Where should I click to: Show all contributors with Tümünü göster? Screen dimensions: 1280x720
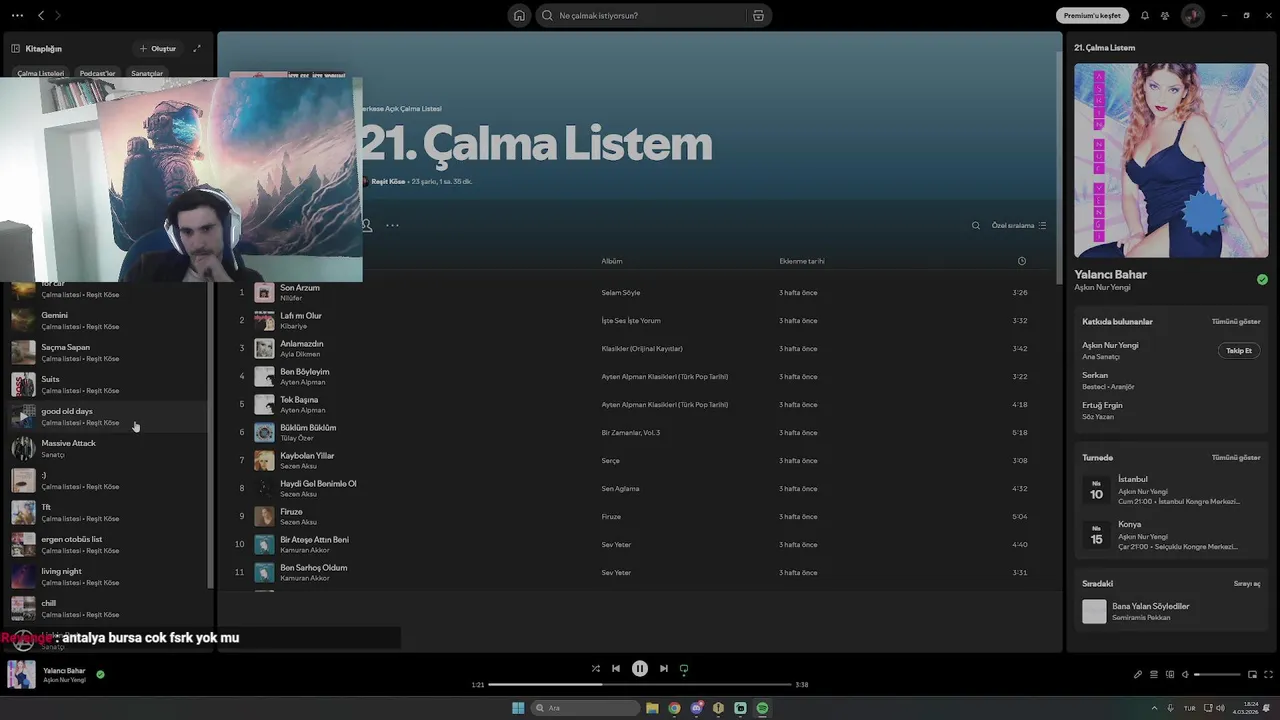pyautogui.click(x=1236, y=321)
